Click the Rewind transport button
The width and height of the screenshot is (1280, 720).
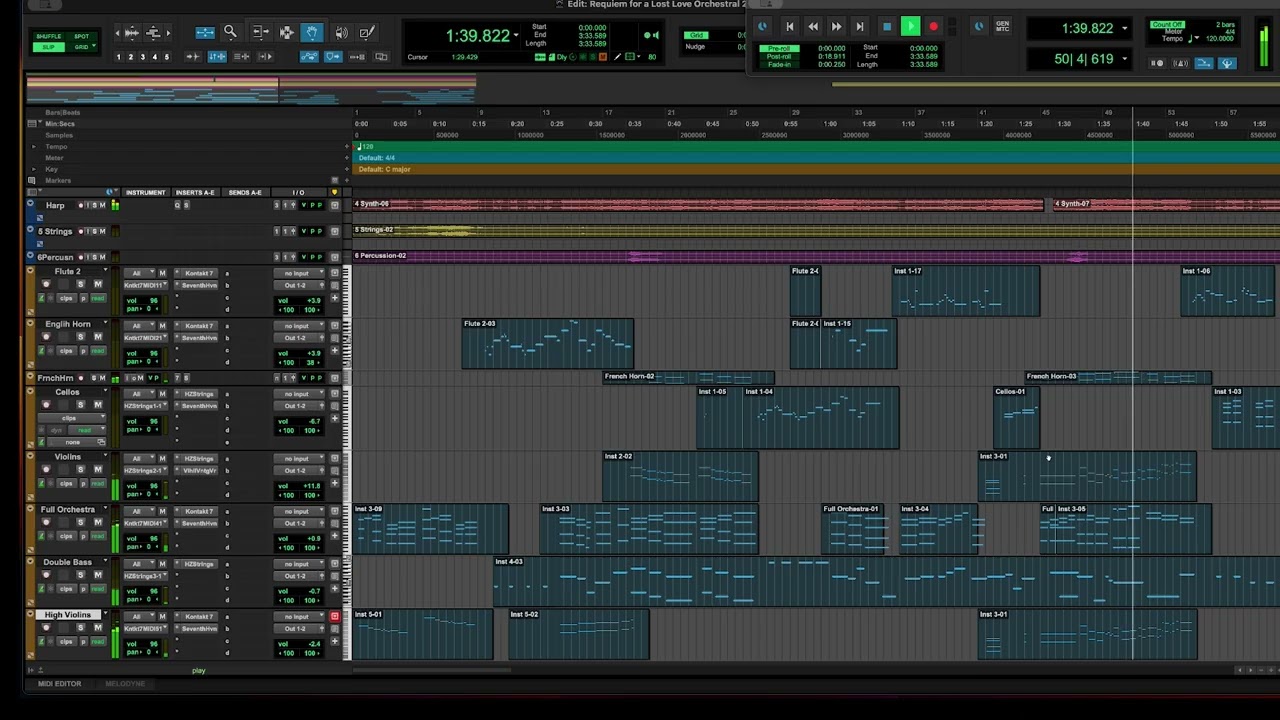[813, 27]
